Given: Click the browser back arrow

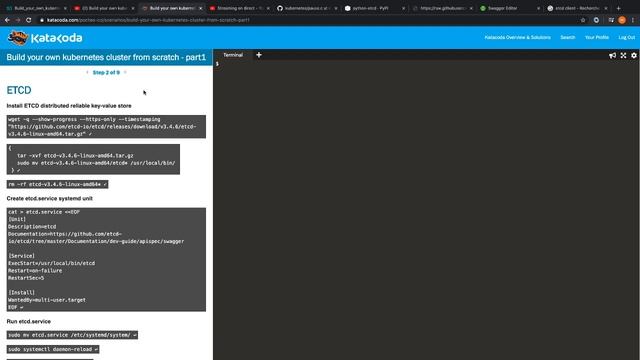Looking at the screenshot, I should (7, 20).
